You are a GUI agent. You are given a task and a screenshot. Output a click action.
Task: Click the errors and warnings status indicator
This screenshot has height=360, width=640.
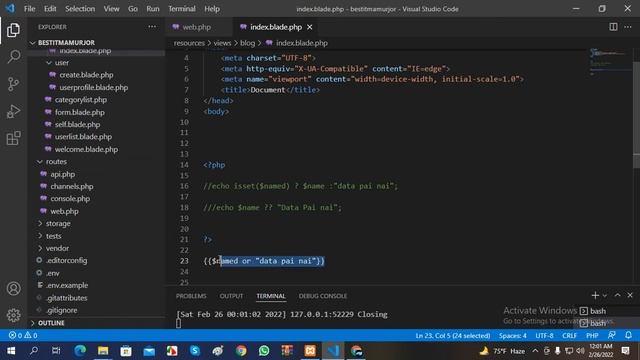coord(23,335)
